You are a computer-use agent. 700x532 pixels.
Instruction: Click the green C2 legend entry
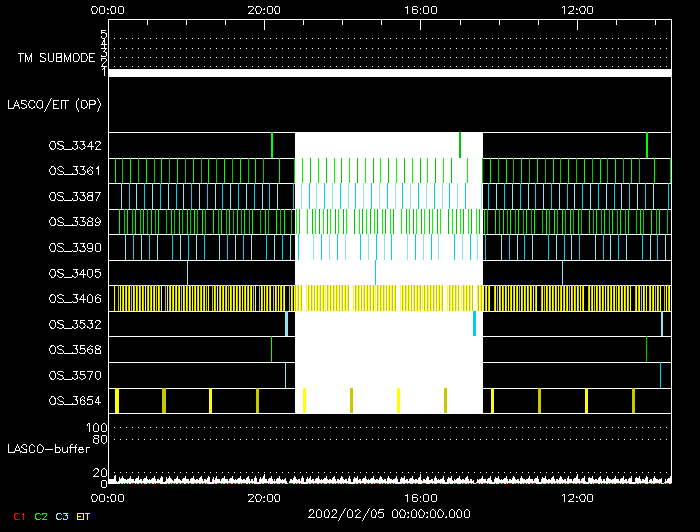(40, 516)
